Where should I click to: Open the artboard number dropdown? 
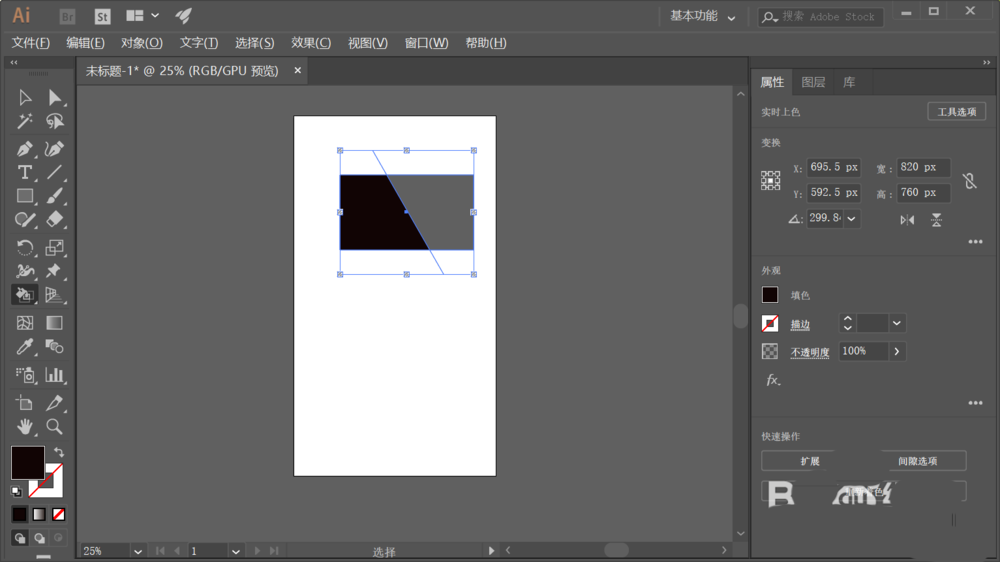click(x=235, y=551)
